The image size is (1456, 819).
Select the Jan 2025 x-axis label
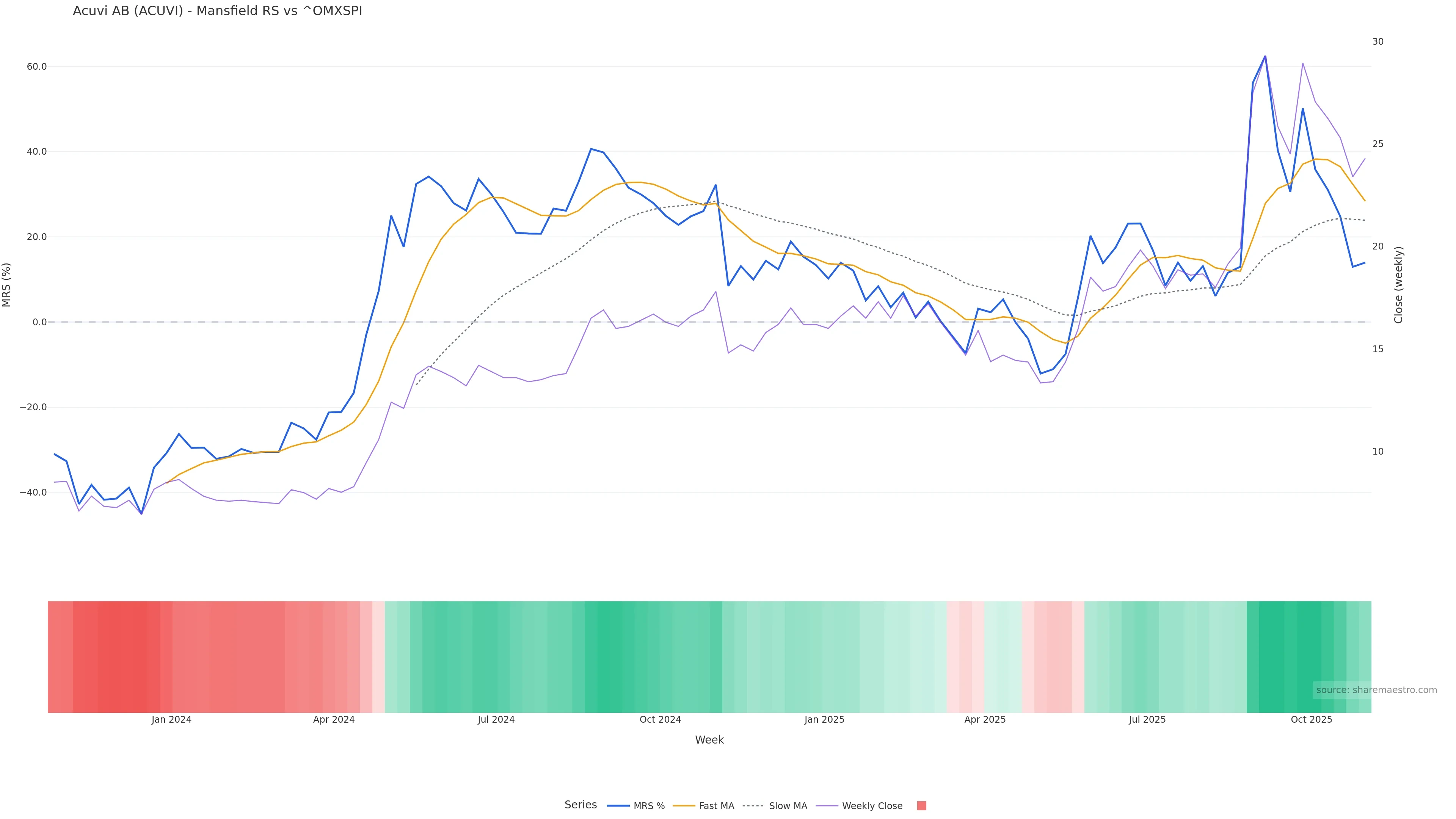[x=824, y=720]
